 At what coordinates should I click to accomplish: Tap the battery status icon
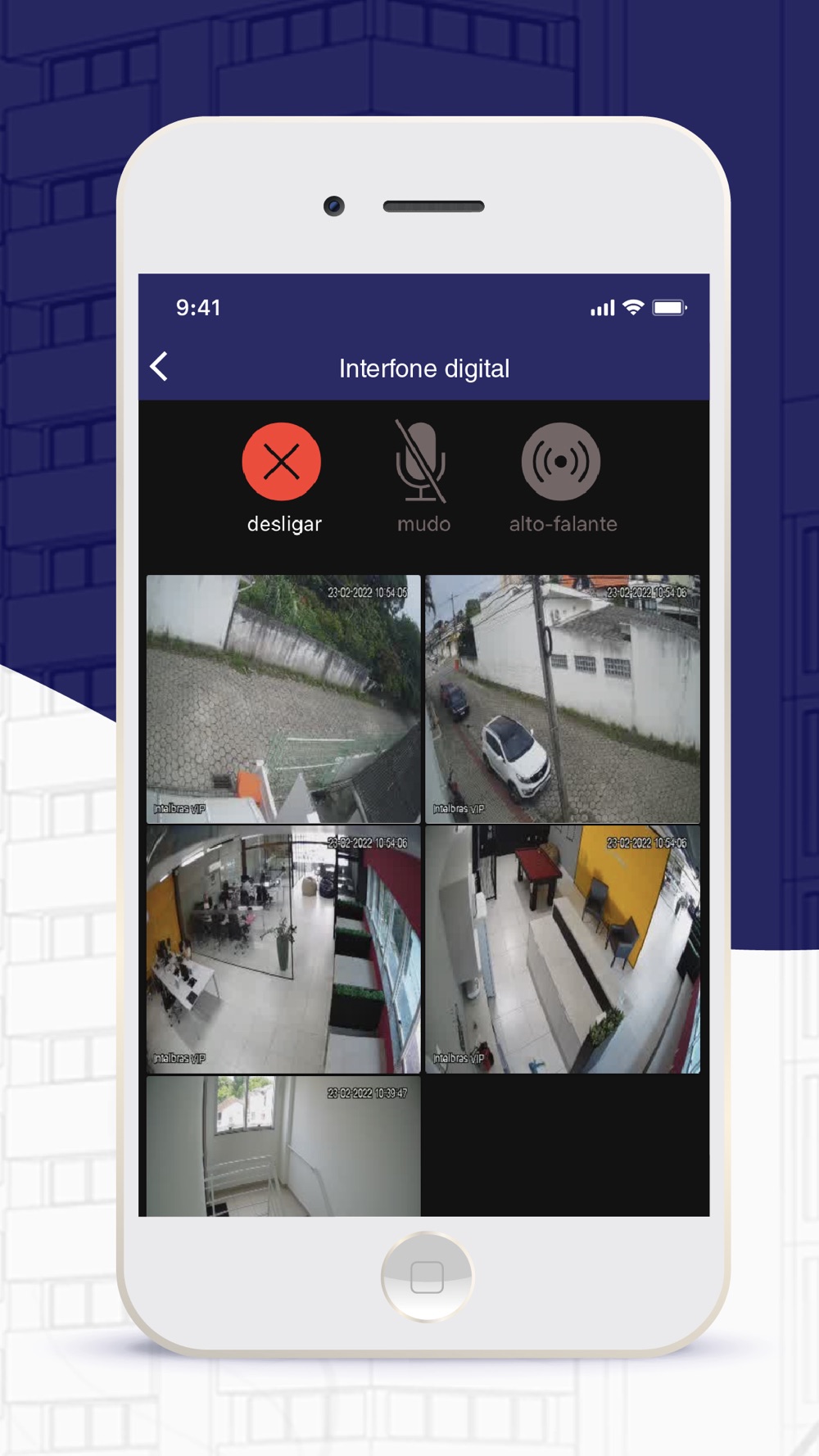click(x=669, y=308)
